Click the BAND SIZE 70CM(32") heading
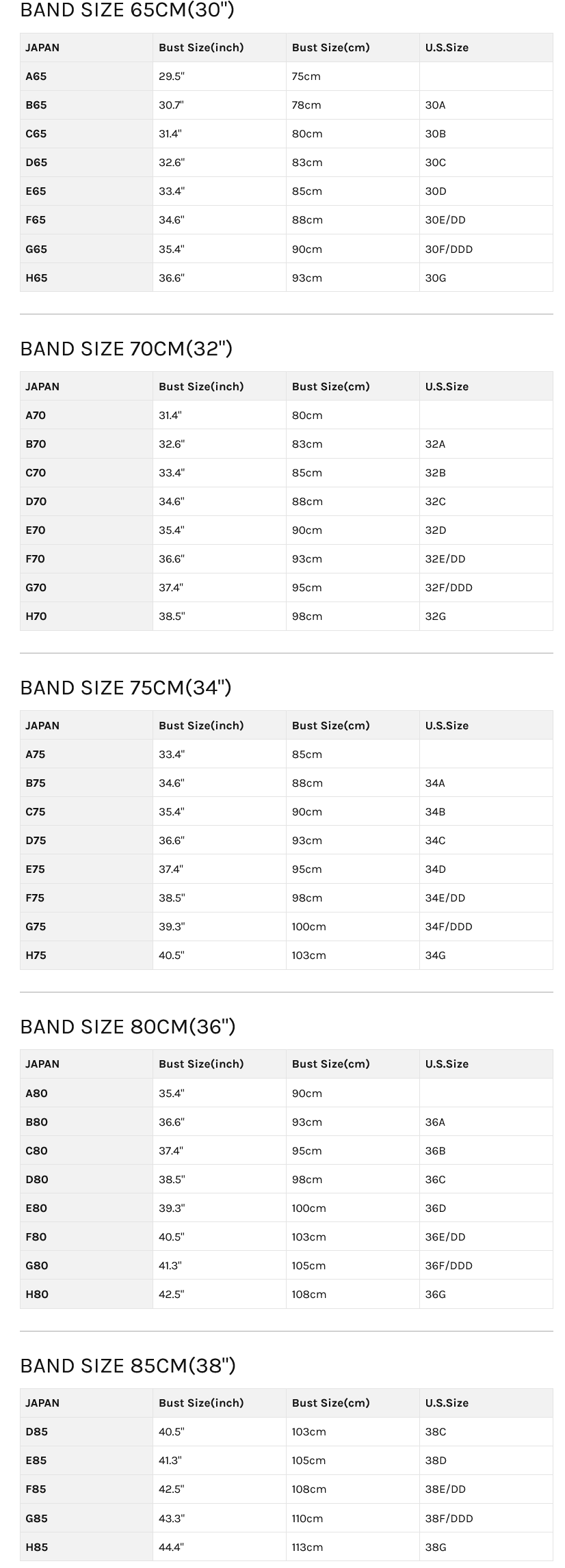The height and width of the screenshot is (1568, 565). 127,349
